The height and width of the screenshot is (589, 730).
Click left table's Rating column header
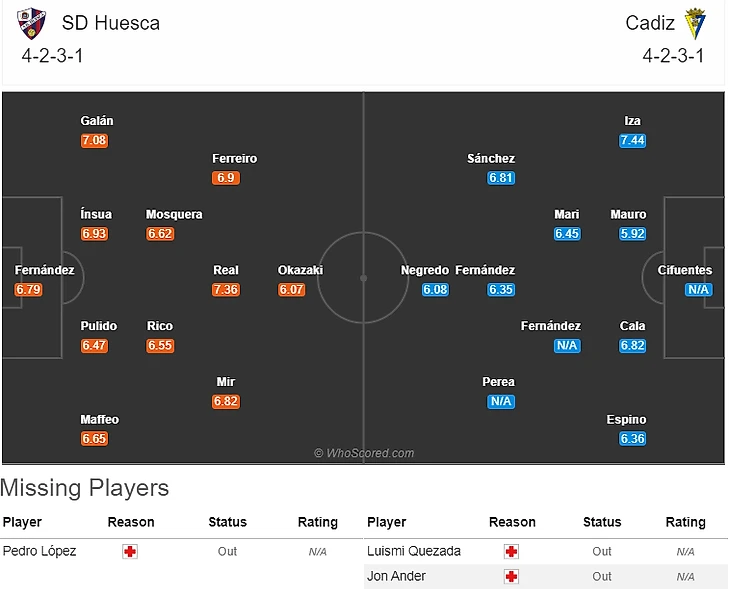pyautogui.click(x=318, y=522)
